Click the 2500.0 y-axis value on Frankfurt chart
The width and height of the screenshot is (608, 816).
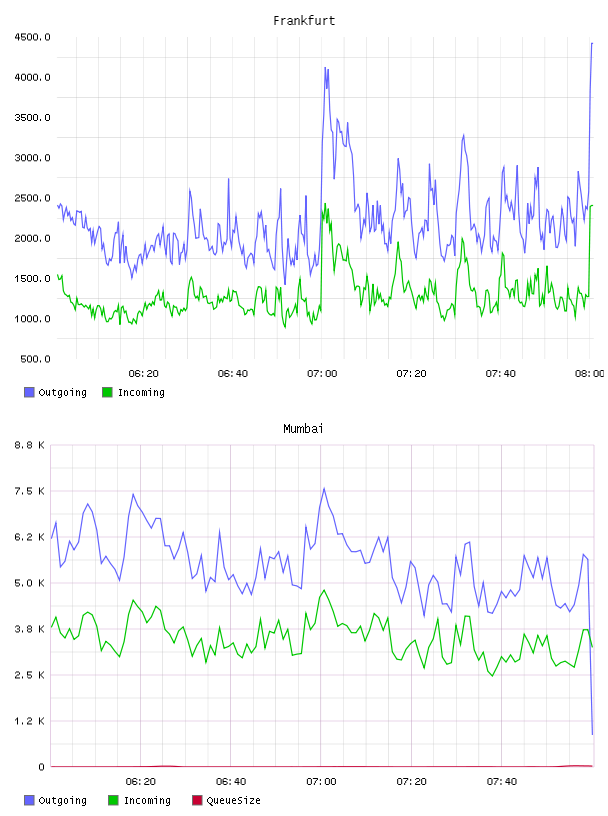coord(32,198)
